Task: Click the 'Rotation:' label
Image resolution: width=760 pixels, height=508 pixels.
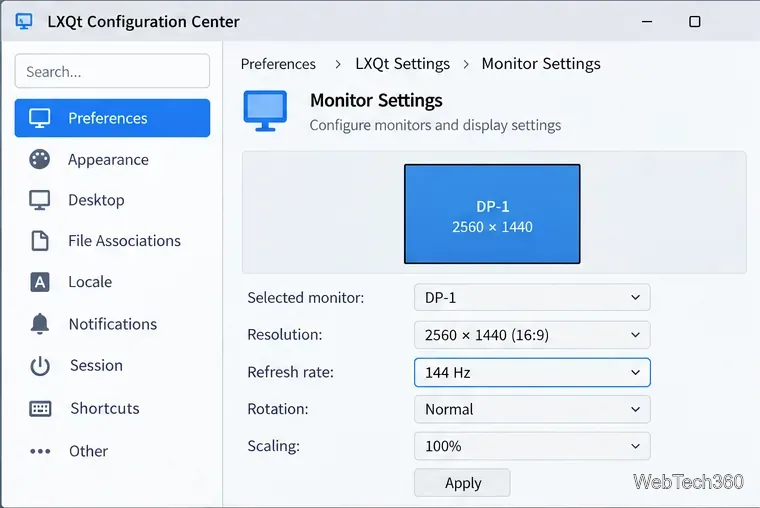Action: (278, 409)
